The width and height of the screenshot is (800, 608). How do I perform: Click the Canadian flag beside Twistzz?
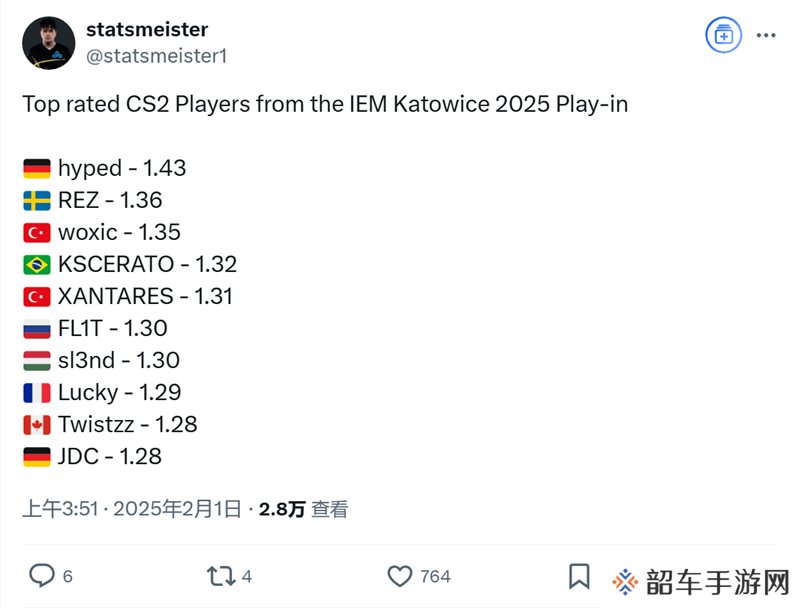tap(37, 425)
